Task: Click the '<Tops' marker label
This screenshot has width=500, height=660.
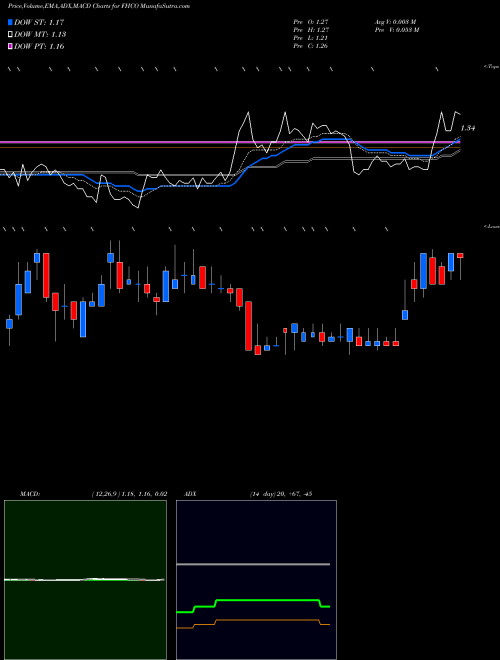Action: [x=492, y=67]
